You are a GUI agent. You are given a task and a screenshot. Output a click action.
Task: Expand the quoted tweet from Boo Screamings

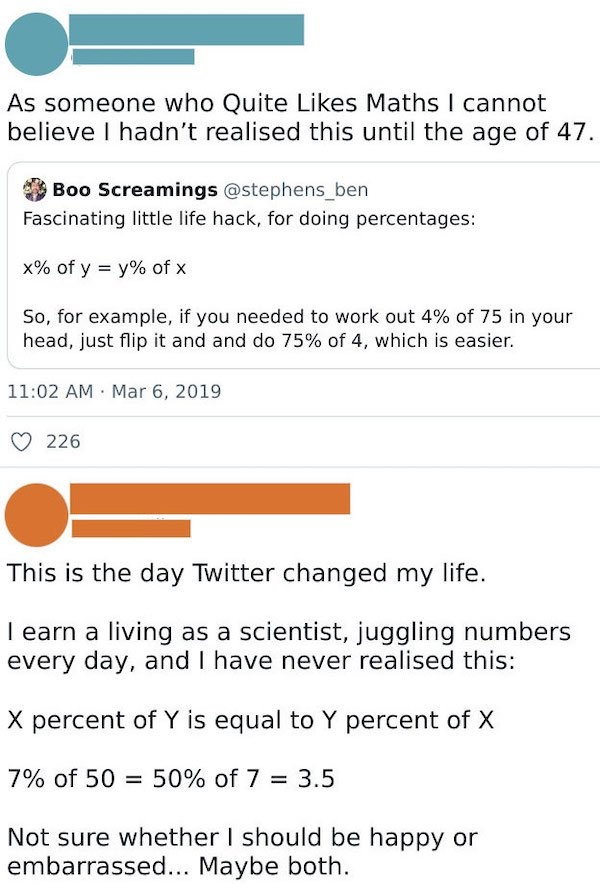click(x=300, y=300)
